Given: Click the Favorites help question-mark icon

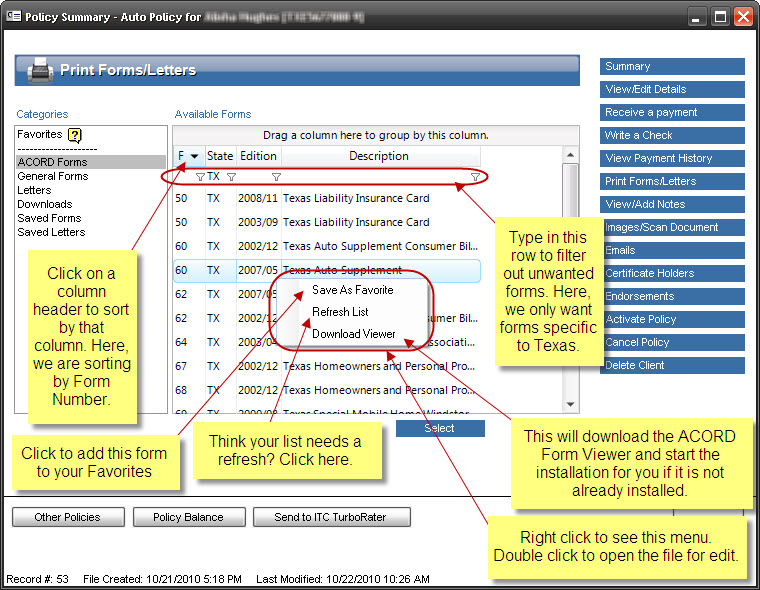Looking at the screenshot, I should click(75, 135).
